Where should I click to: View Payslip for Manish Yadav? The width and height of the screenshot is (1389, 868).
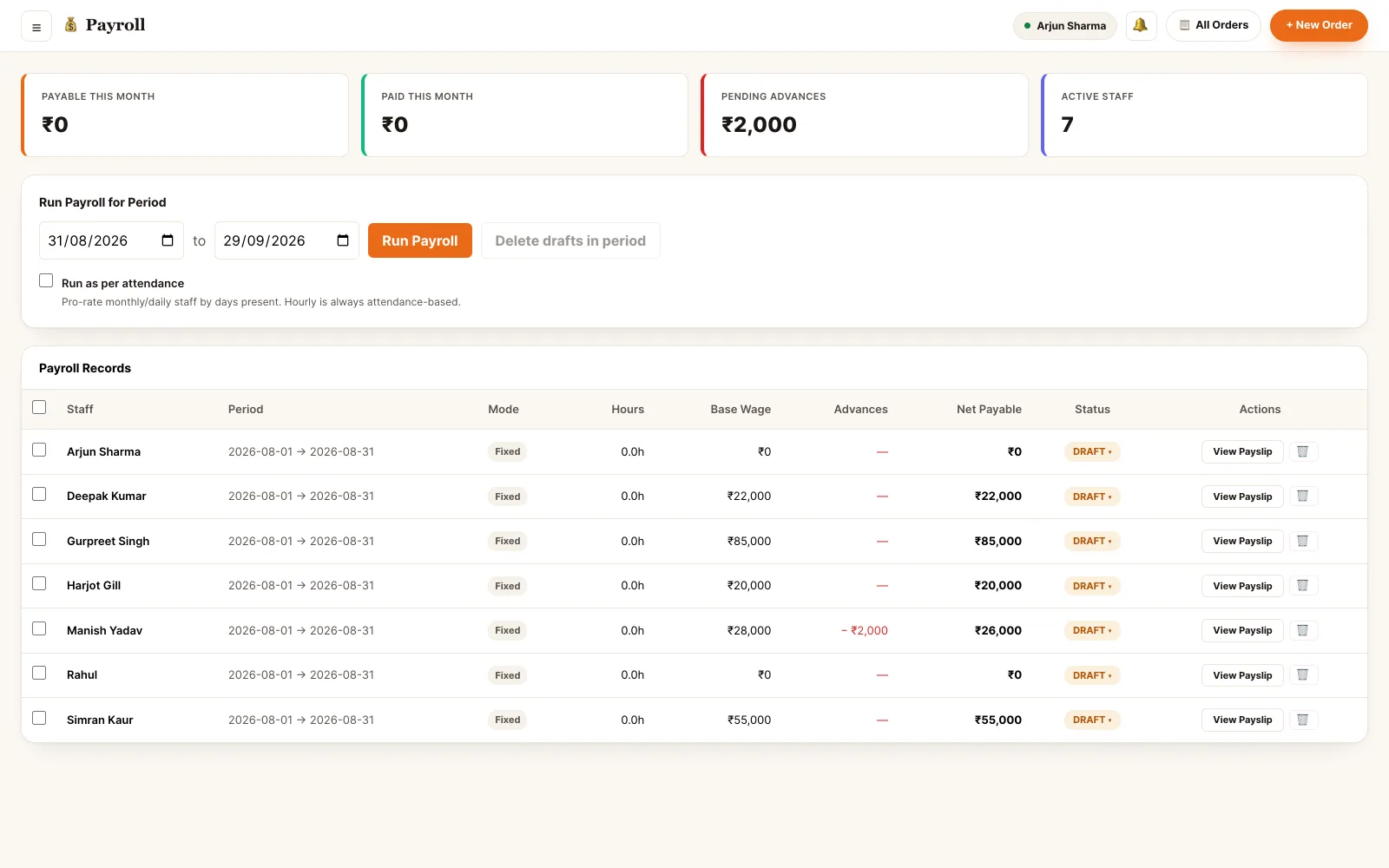1242,630
